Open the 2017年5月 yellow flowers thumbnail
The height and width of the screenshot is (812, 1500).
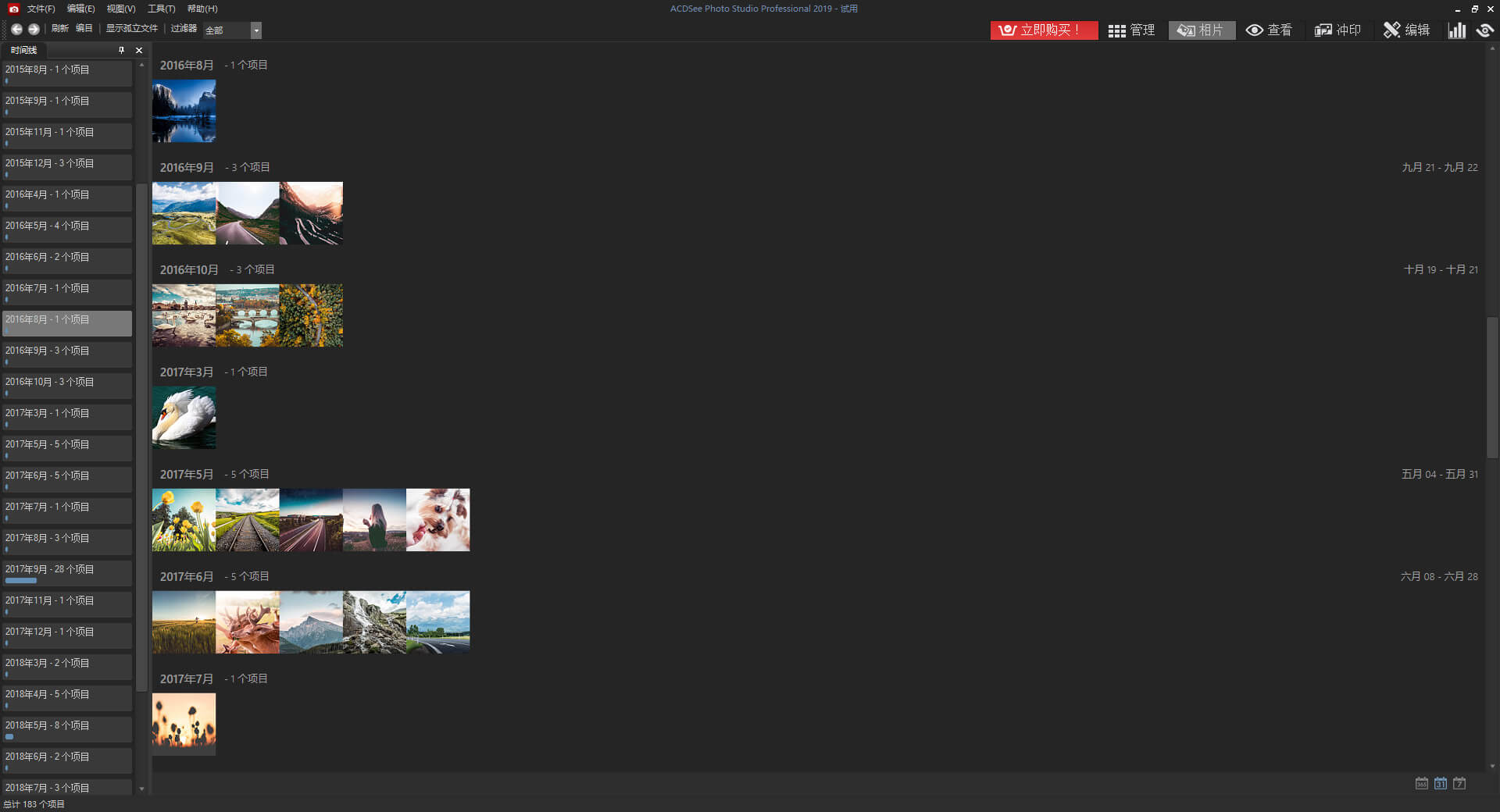click(x=184, y=520)
